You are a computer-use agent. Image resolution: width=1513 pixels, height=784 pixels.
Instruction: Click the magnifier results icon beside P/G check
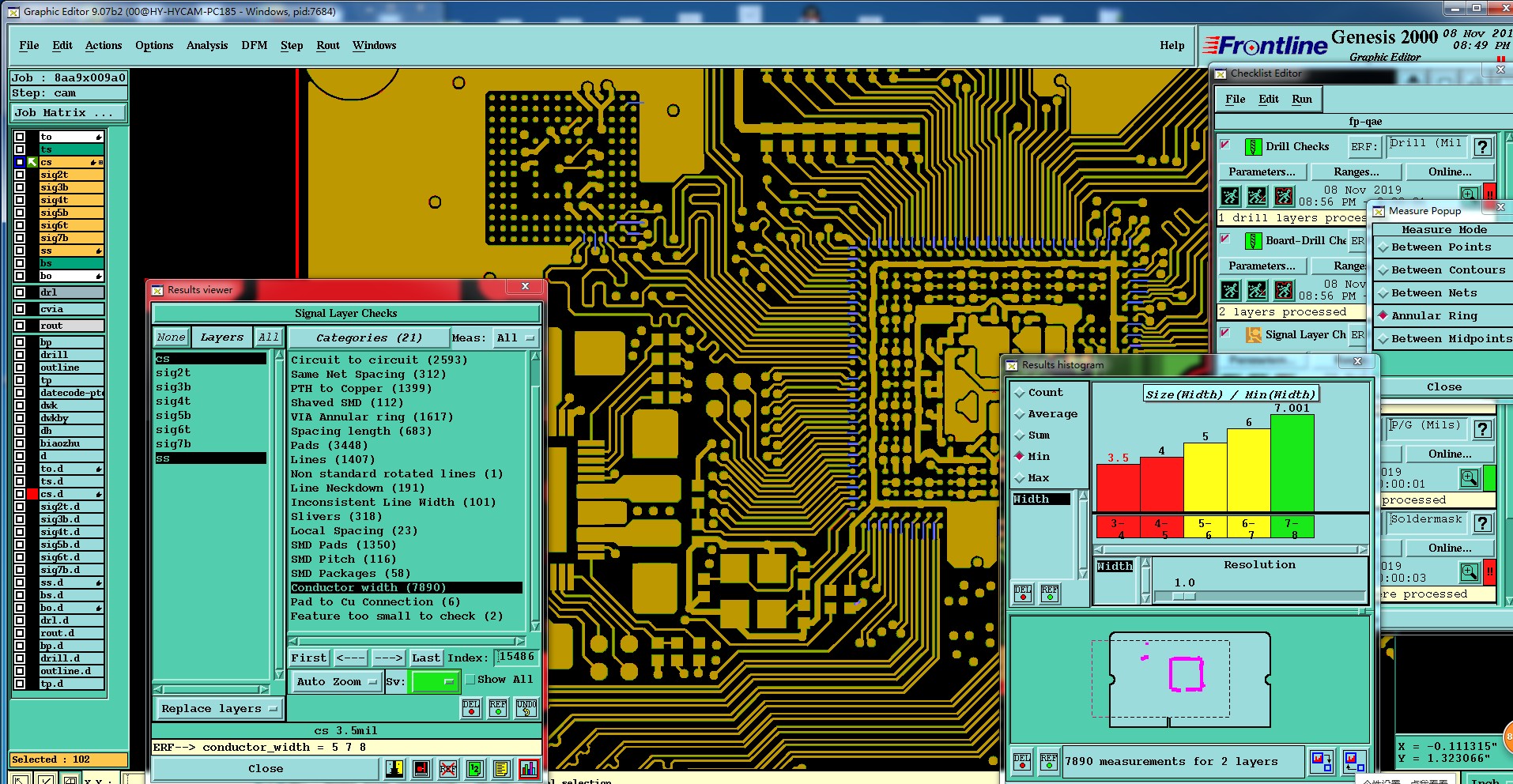(x=1470, y=478)
